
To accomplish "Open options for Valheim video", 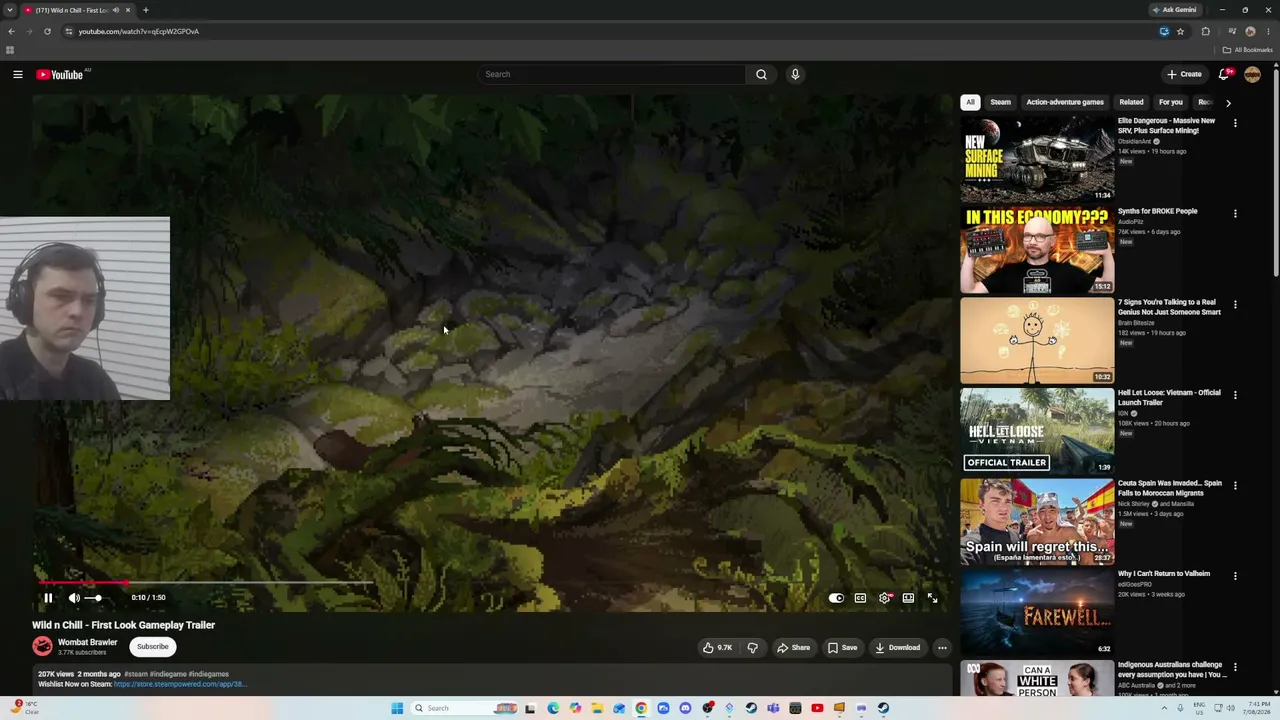I will [1235, 576].
